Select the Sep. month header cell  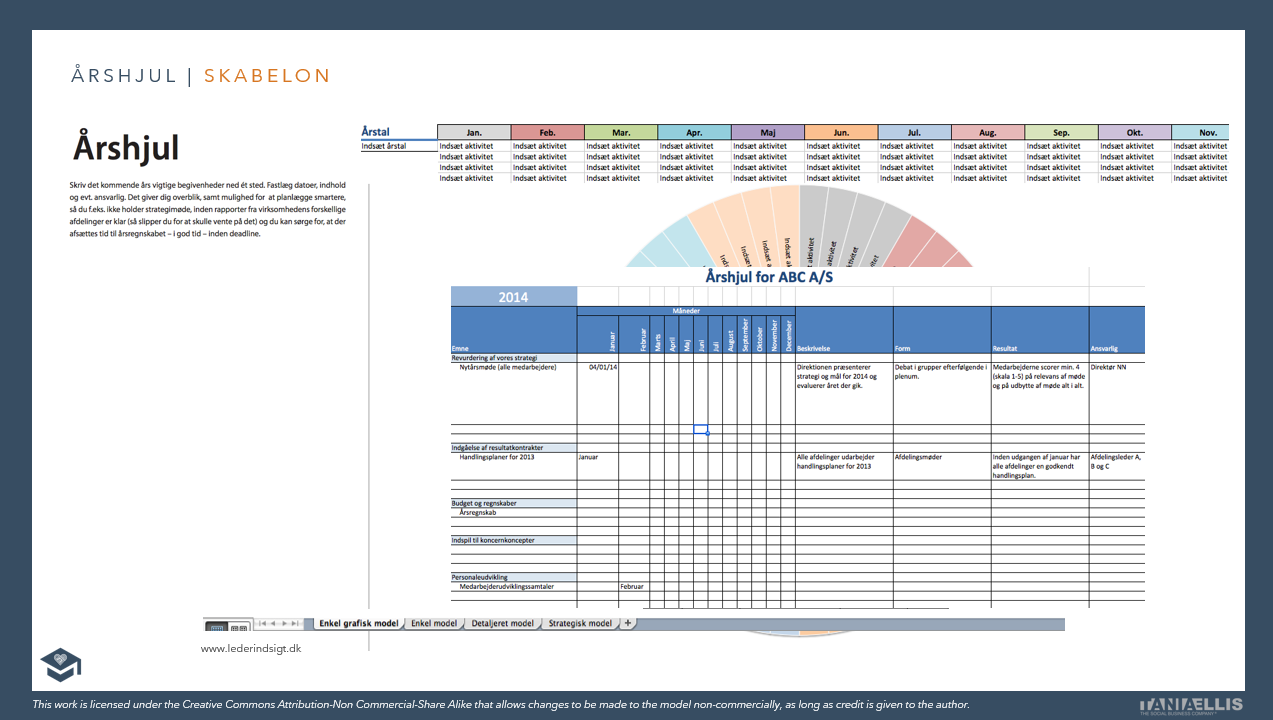tap(1061, 132)
